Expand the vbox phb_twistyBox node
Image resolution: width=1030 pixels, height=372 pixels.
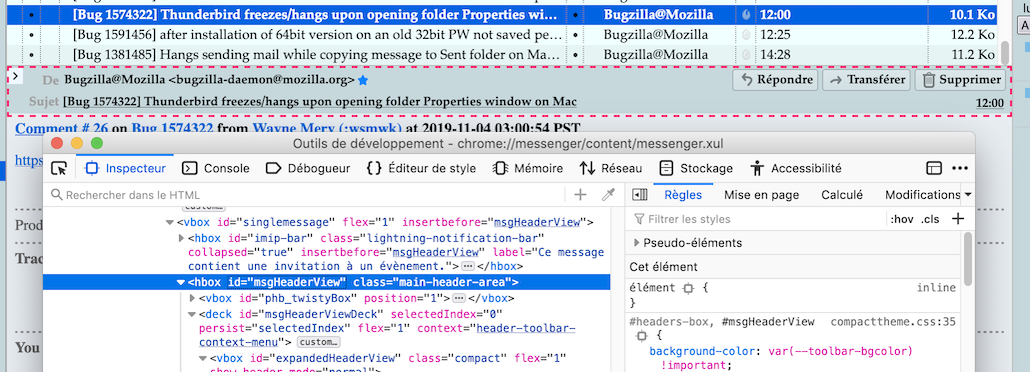[192, 298]
